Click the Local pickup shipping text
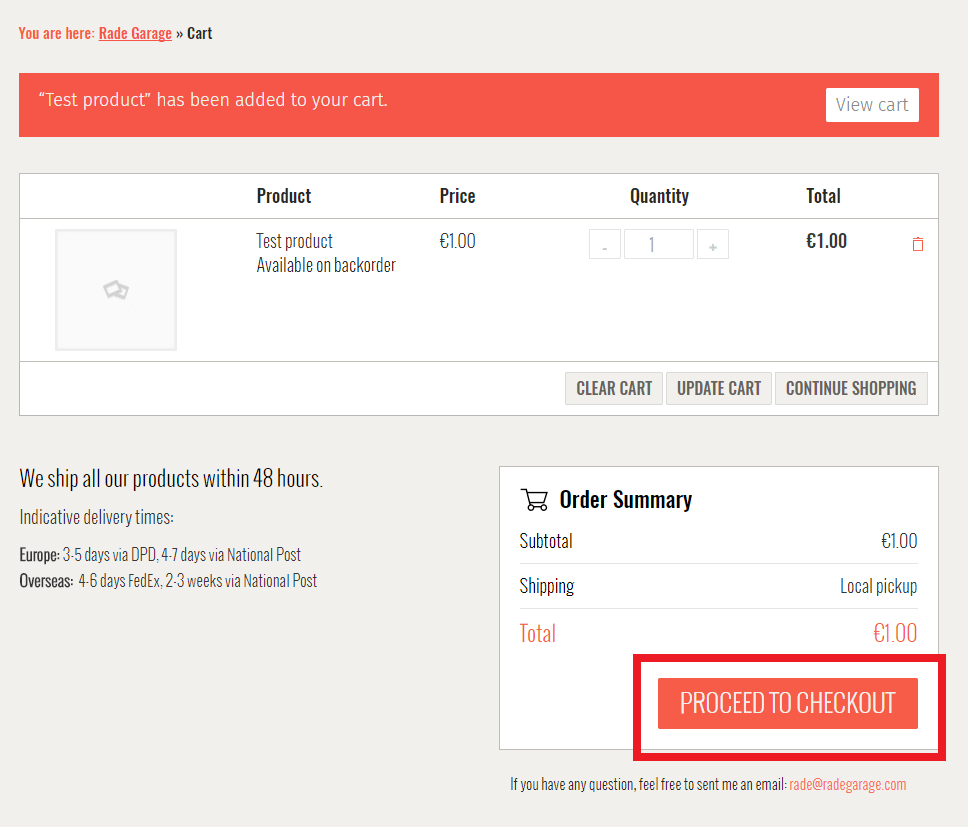 (878, 586)
